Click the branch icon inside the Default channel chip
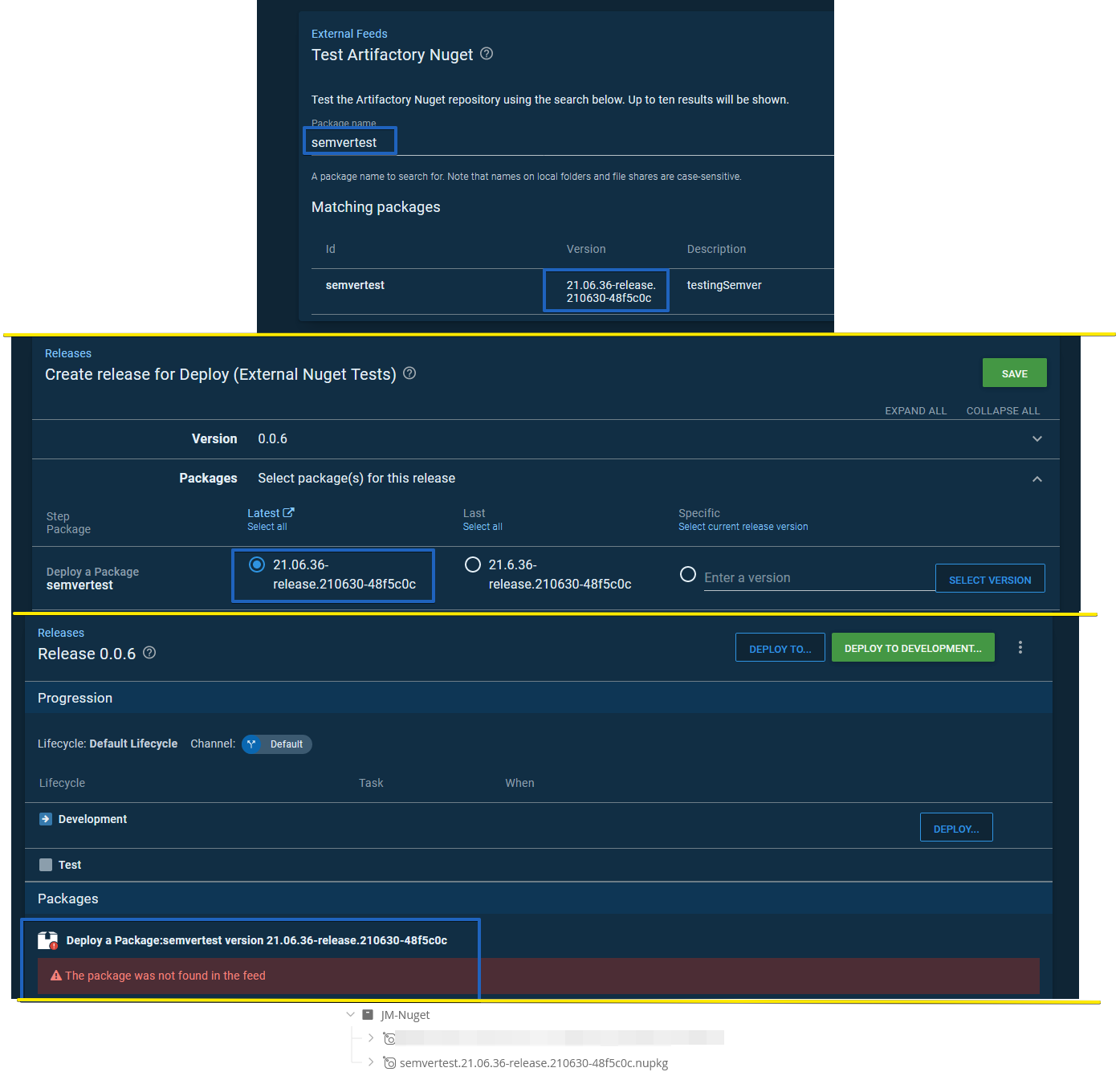 [x=253, y=744]
